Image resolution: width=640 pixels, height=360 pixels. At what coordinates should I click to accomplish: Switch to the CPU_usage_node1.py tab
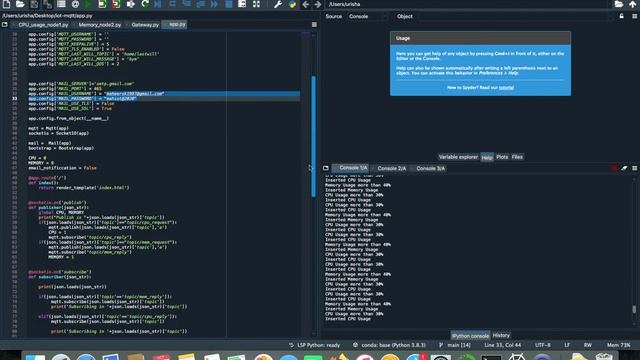pos(43,24)
